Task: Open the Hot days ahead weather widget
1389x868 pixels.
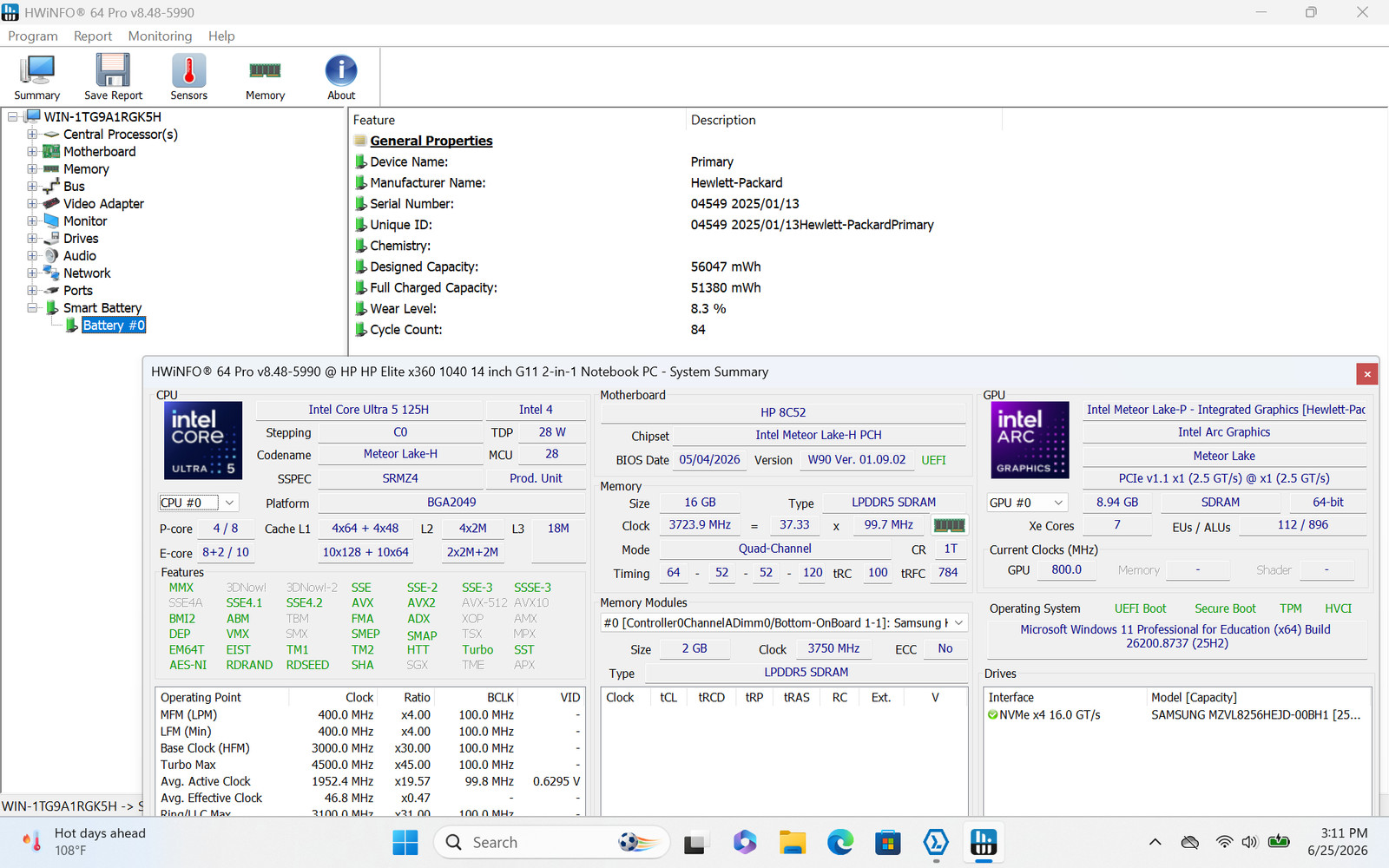Action: (84, 842)
